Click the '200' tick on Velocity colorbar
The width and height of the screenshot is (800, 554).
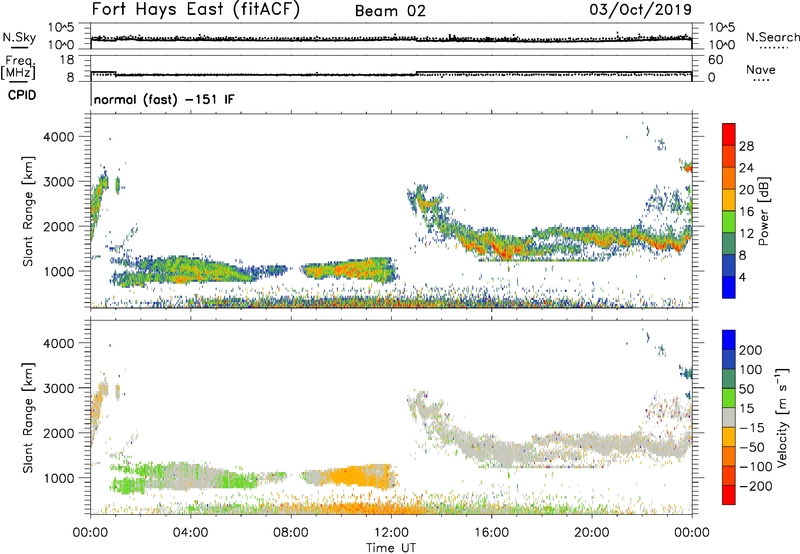pos(751,350)
